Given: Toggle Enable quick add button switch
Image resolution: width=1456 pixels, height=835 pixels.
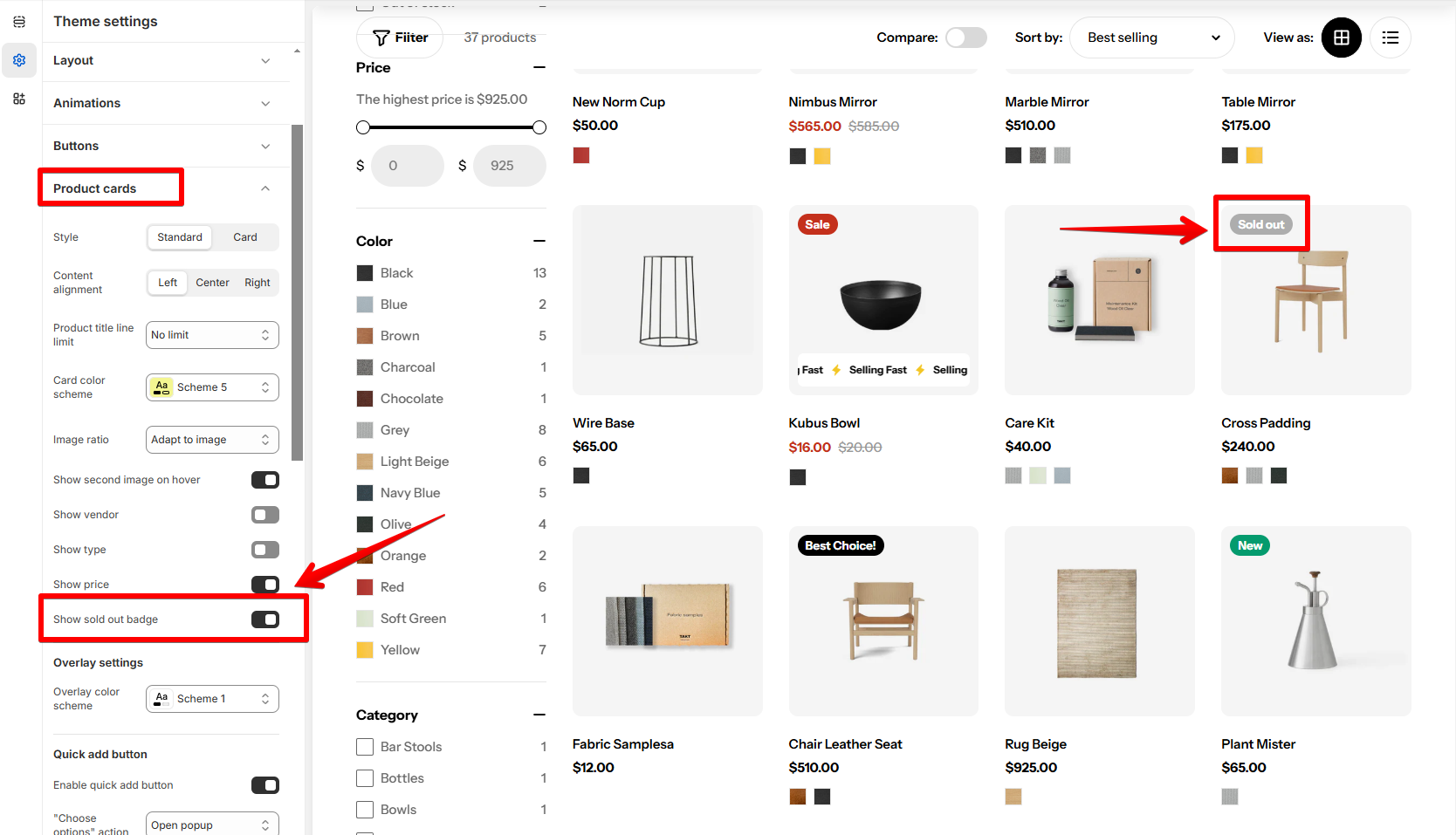Looking at the screenshot, I should click(x=265, y=785).
